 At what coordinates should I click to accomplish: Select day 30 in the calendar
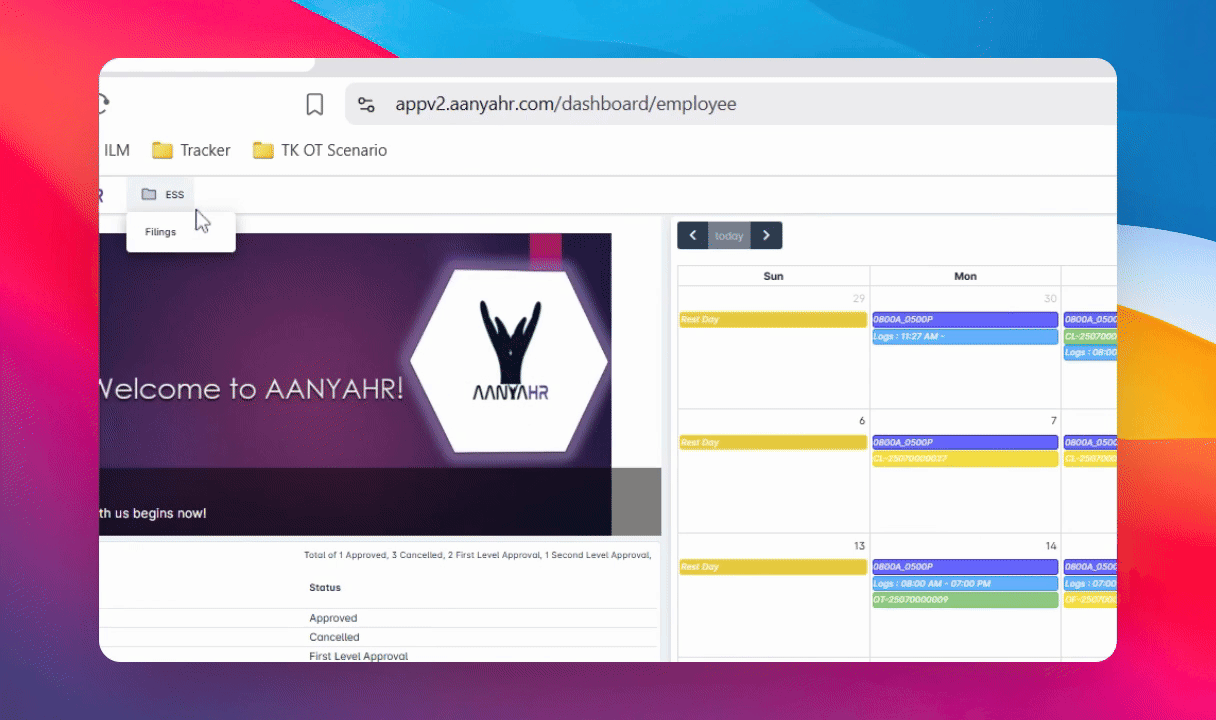click(x=1050, y=298)
